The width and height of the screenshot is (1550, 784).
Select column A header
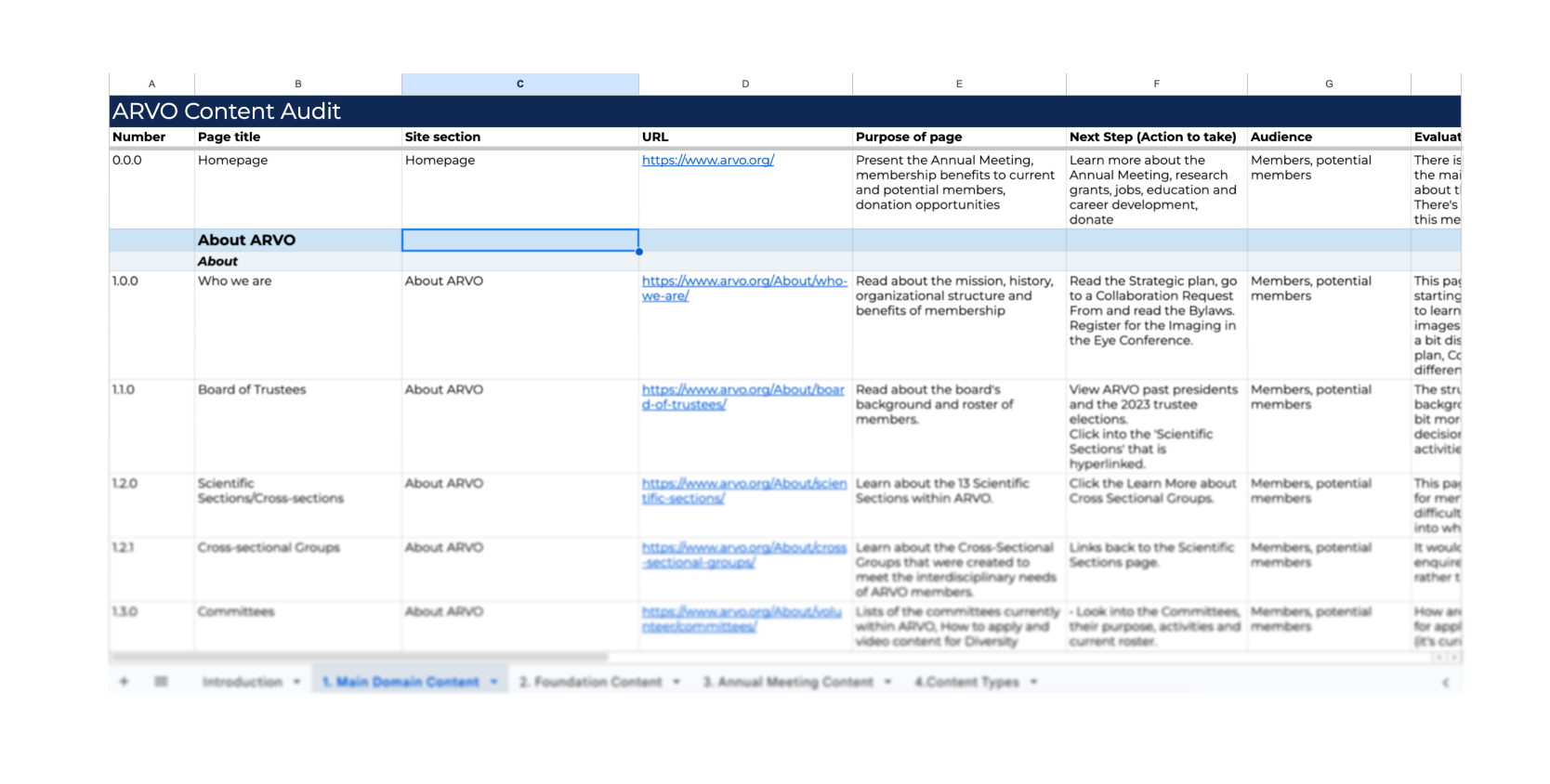(x=152, y=84)
